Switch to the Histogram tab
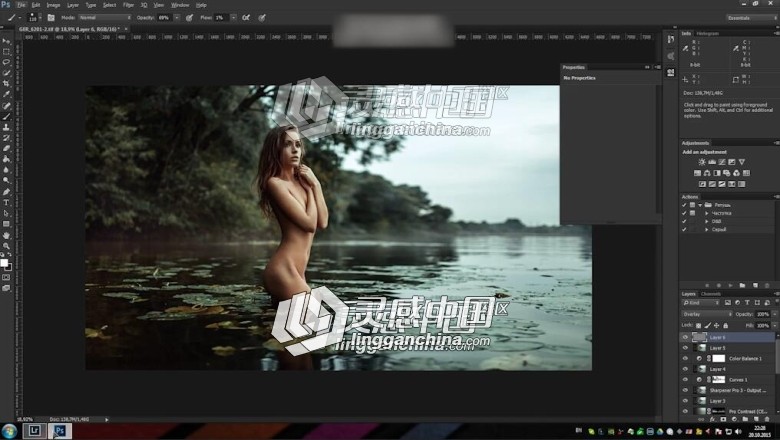 pyautogui.click(x=707, y=33)
